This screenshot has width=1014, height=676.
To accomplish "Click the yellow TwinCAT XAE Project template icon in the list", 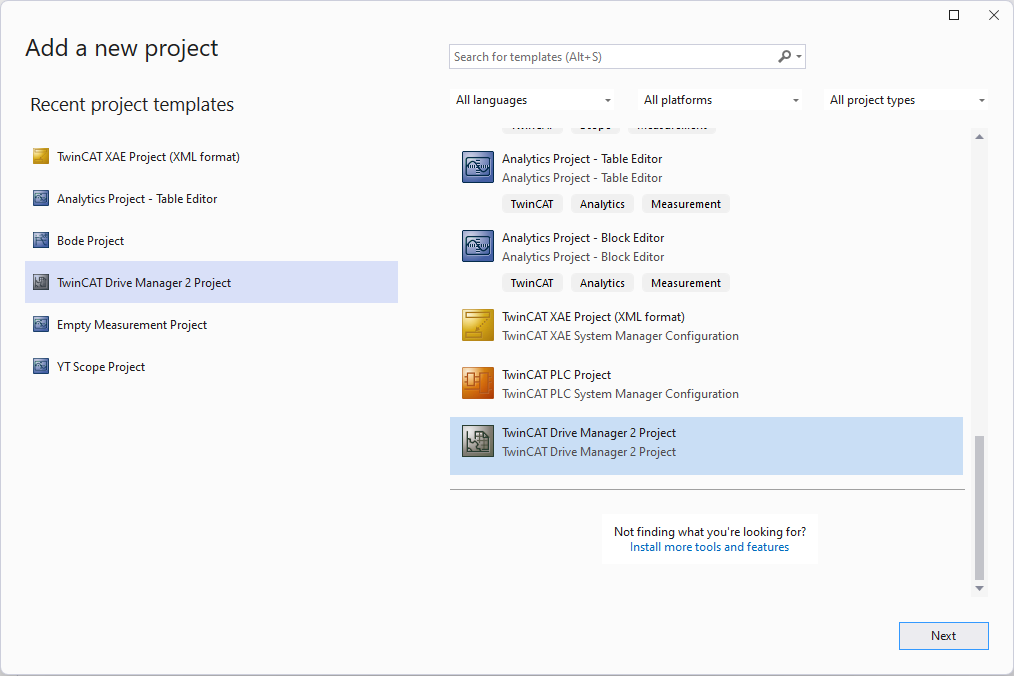I will [478, 325].
